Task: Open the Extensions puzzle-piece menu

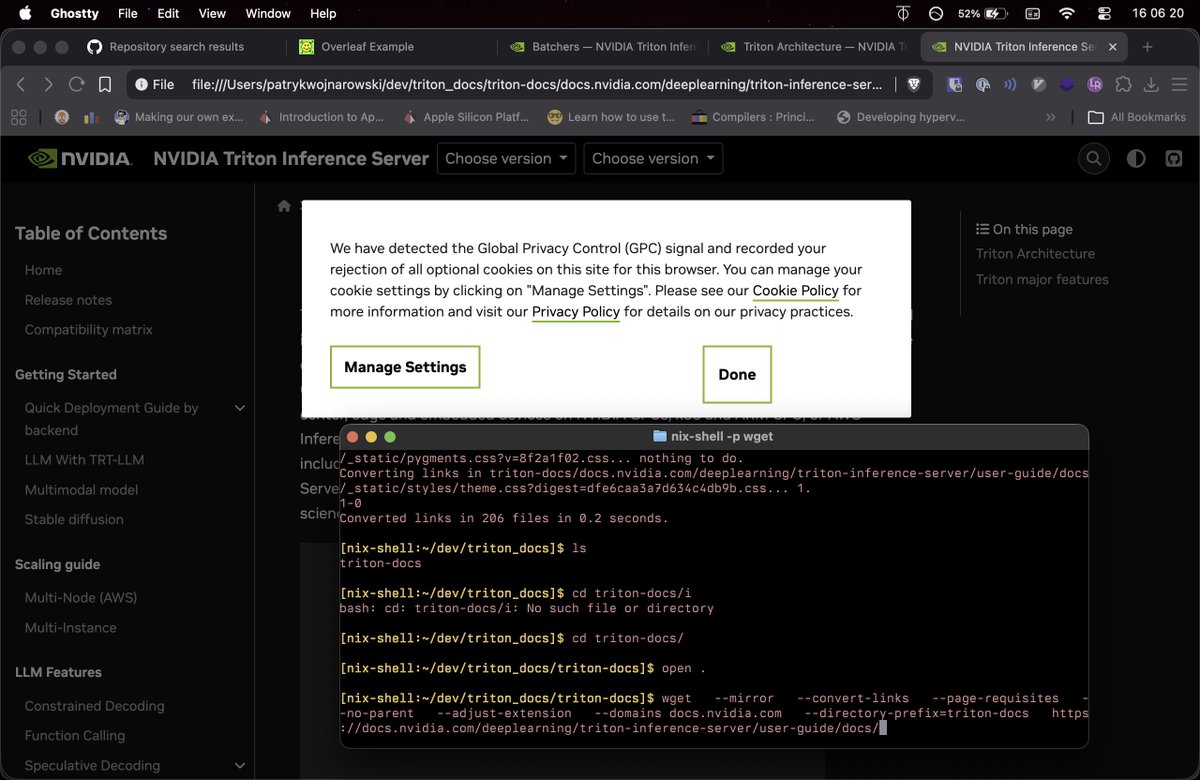Action: (x=1123, y=85)
